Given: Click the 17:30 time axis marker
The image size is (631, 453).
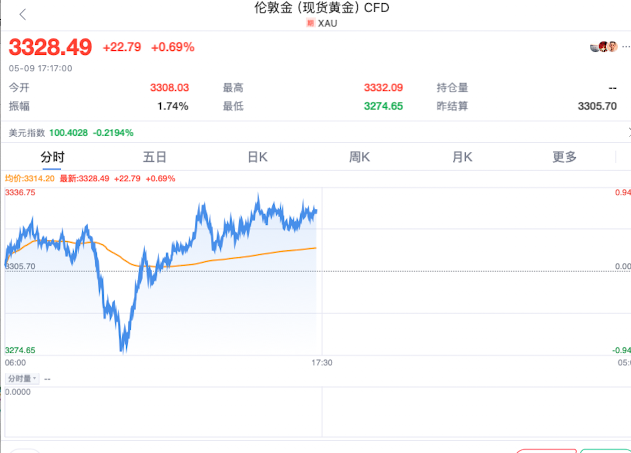Looking at the screenshot, I should pyautogui.click(x=322, y=362).
